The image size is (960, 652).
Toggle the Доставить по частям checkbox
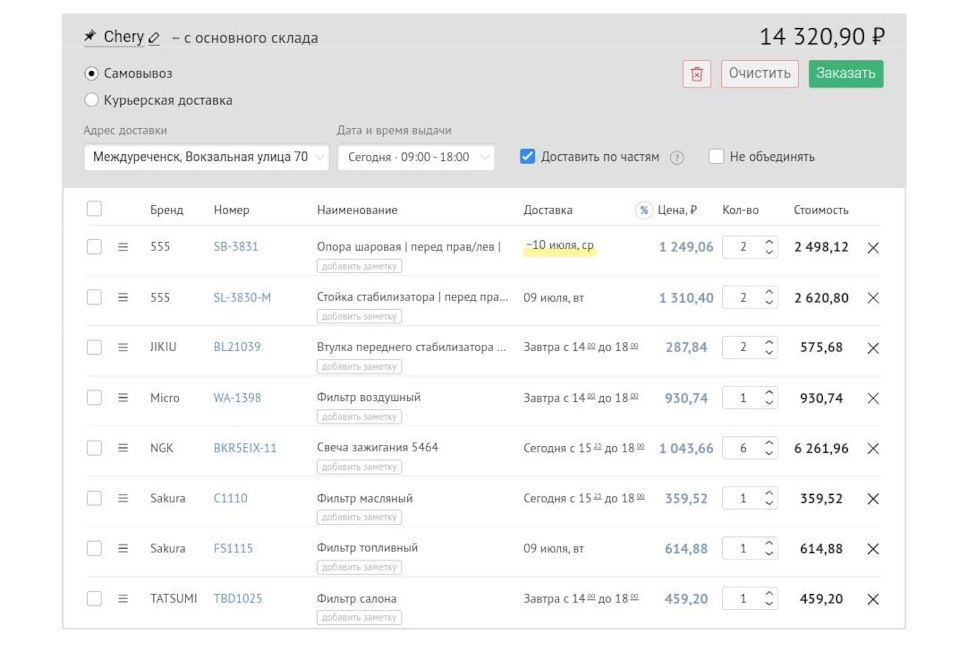[x=528, y=157]
